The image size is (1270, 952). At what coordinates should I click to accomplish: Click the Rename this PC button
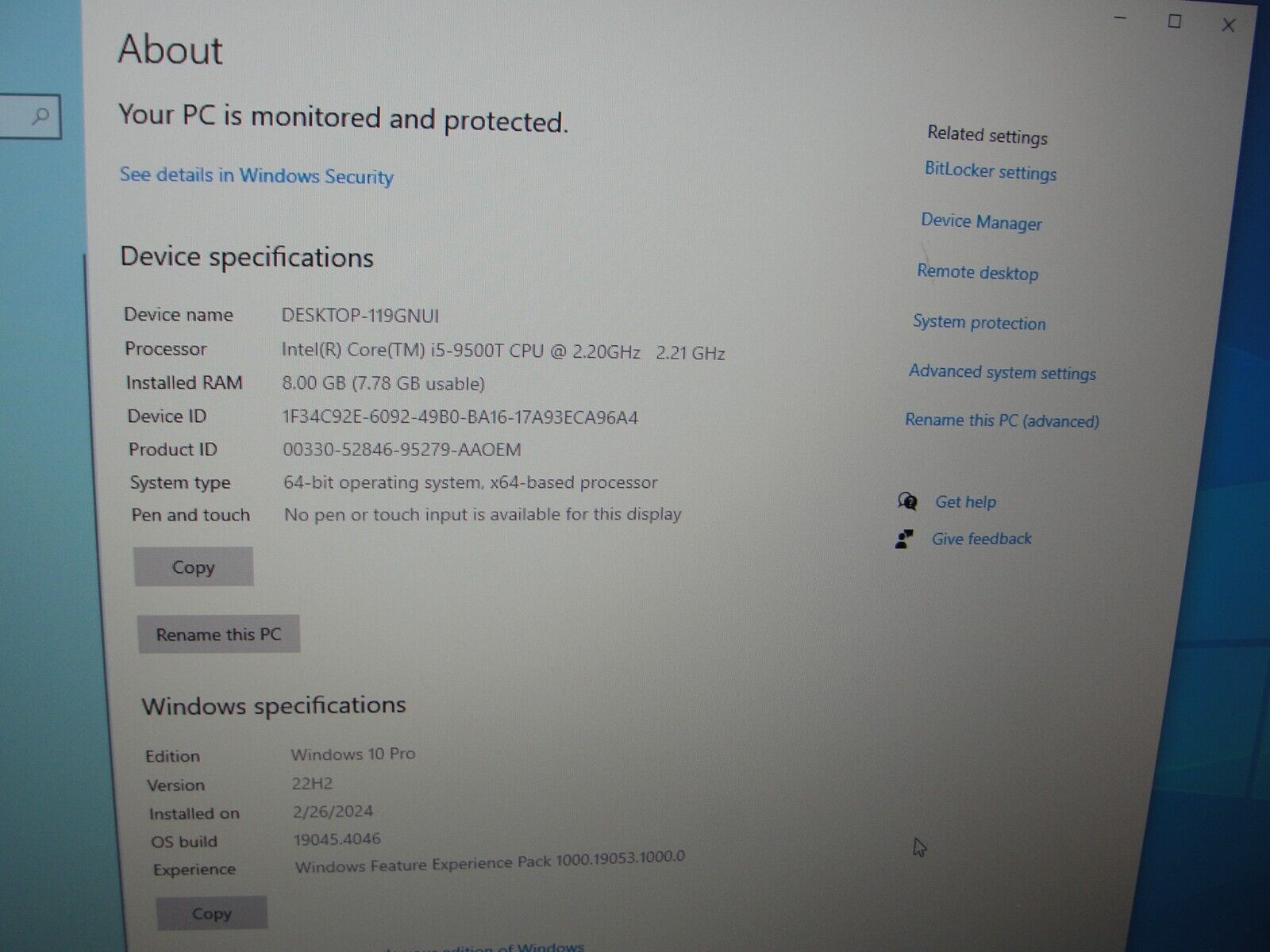point(218,634)
